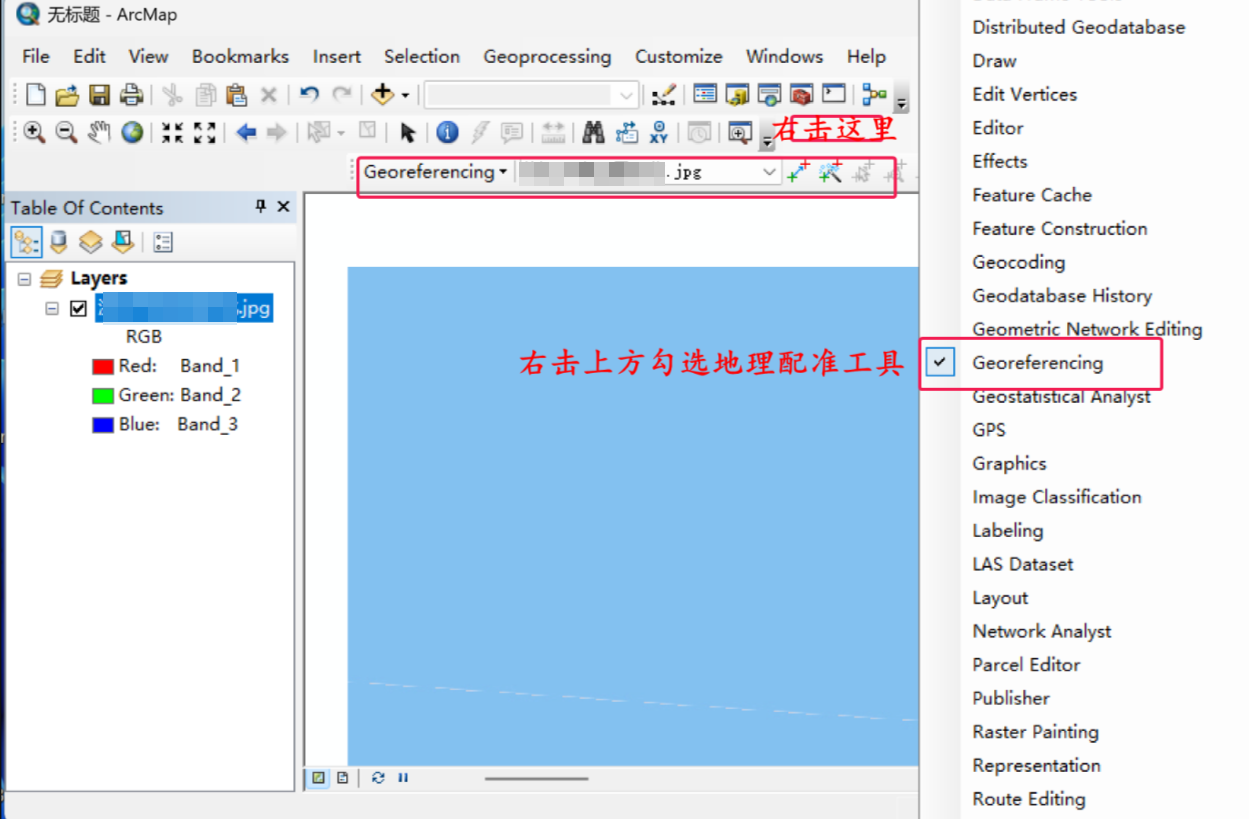Image resolution: width=1249 pixels, height=819 pixels.
Task: Open the map scale combo box
Action: pyautogui.click(x=531, y=95)
